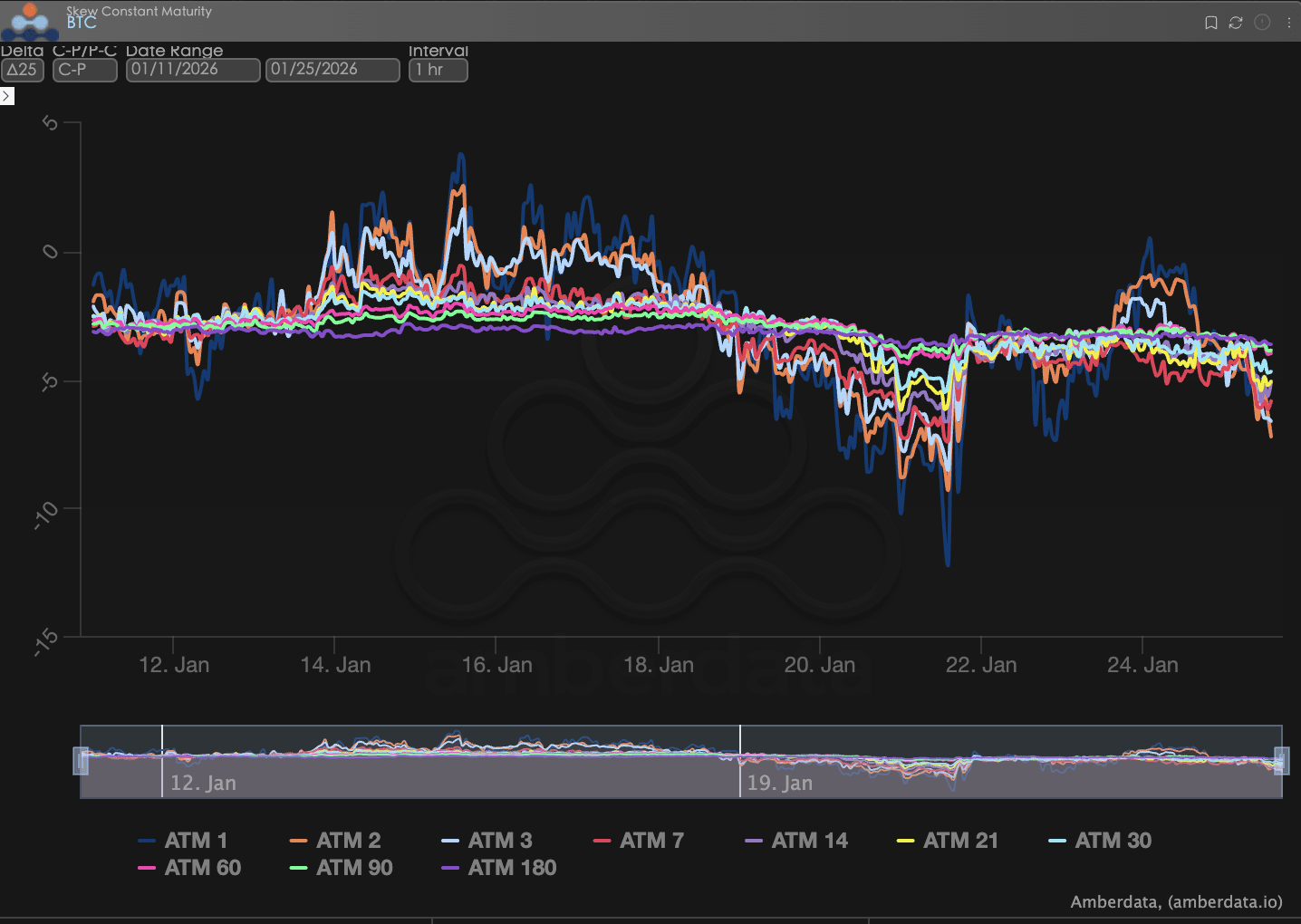Click the left navigator range handle

pos(81,761)
